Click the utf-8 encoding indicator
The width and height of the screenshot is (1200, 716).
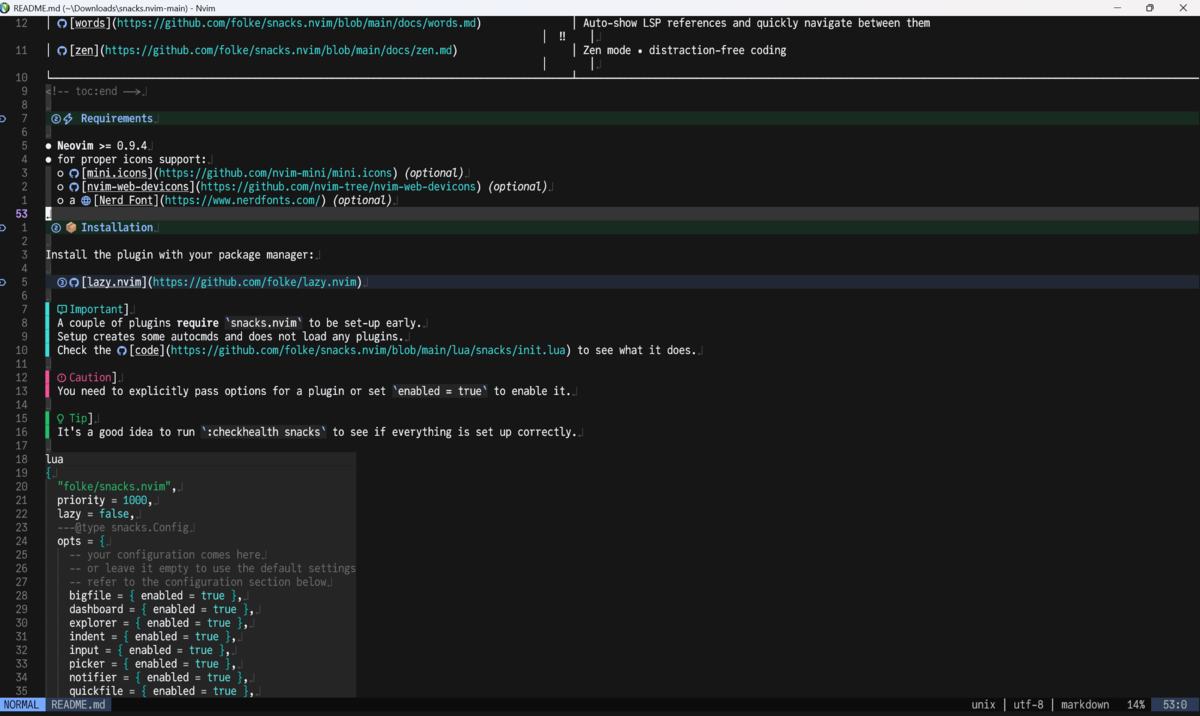(1028, 705)
